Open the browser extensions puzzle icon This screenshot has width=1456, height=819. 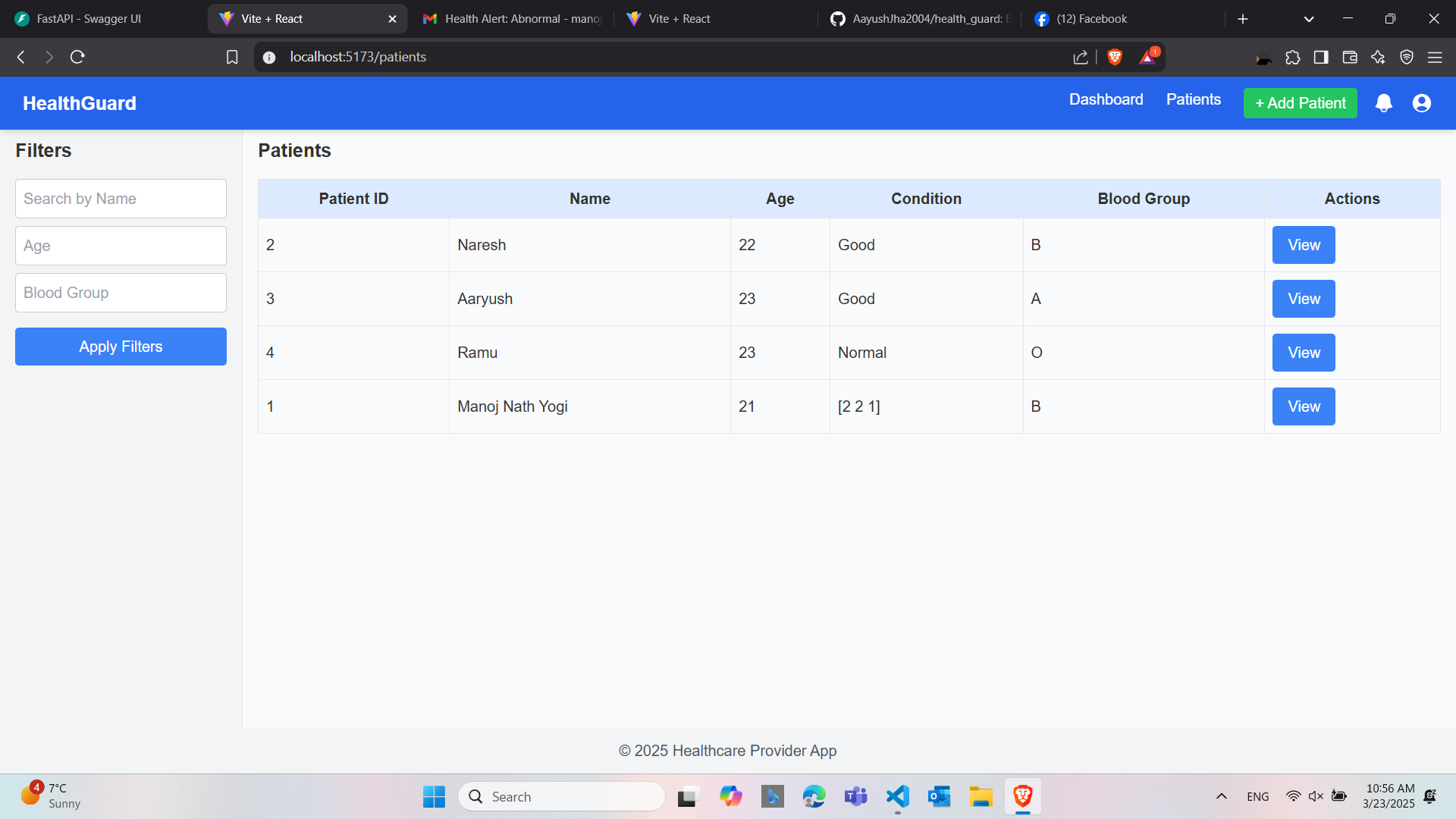point(1292,57)
